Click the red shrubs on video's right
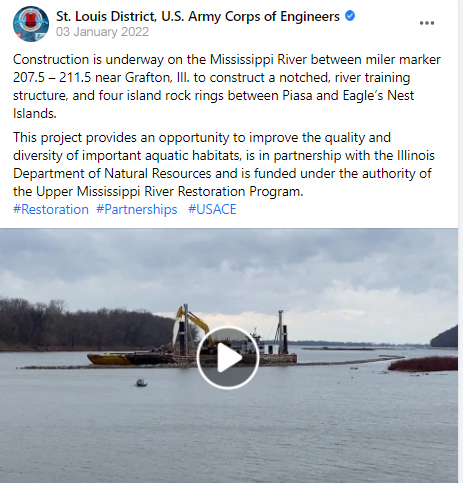The height and width of the screenshot is (483, 463). pos(423,364)
